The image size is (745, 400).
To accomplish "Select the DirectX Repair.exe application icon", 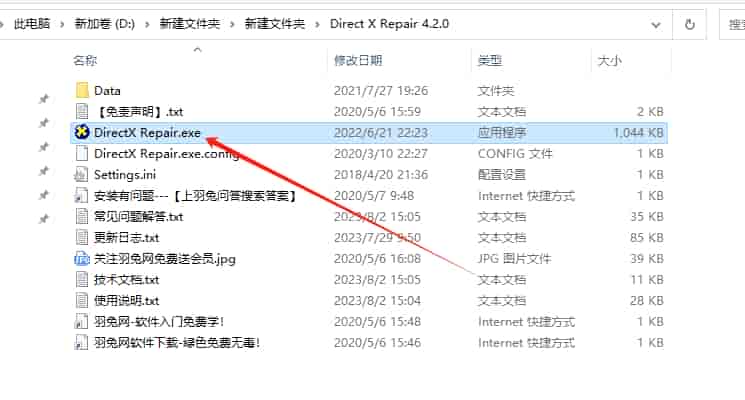I will point(82,132).
